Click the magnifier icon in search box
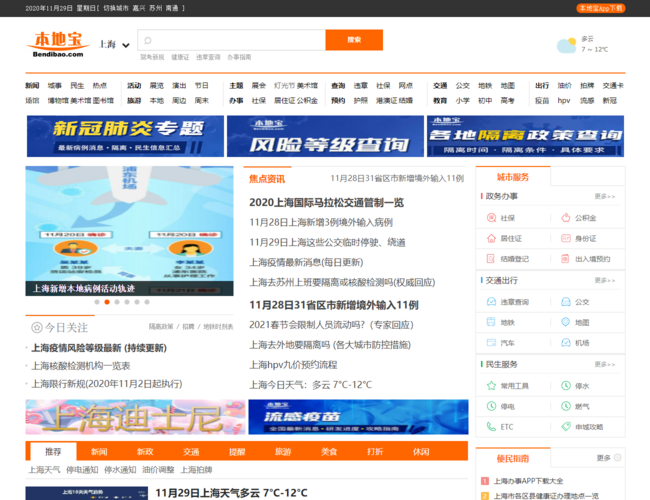Viewport: 650px width, 500px height. pyautogui.click(x=148, y=40)
